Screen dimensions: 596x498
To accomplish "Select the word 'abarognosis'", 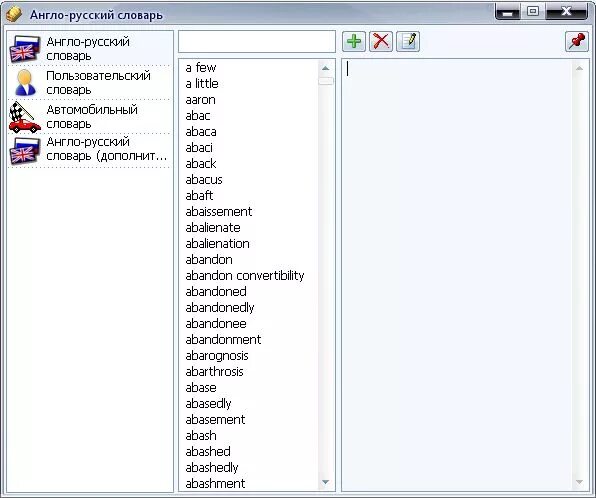I will tap(217, 356).
